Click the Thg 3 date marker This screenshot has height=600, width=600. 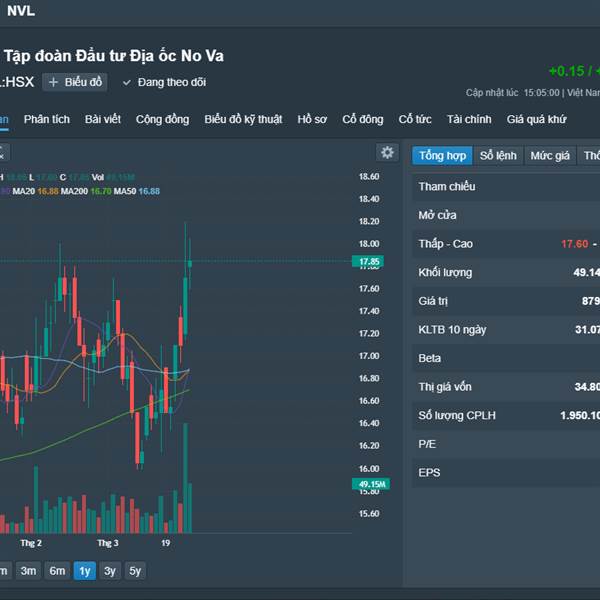coord(108,543)
